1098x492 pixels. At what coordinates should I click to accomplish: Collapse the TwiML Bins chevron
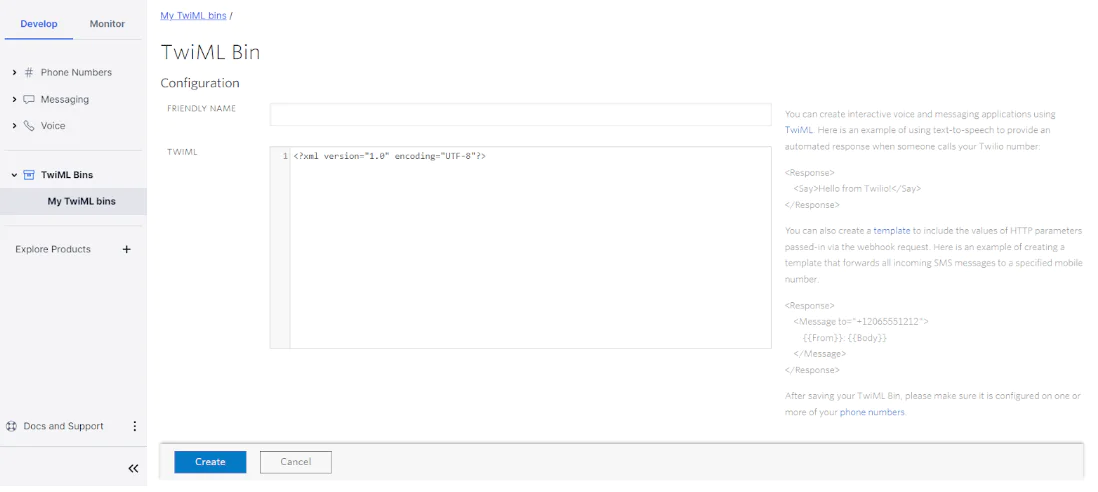tap(14, 175)
